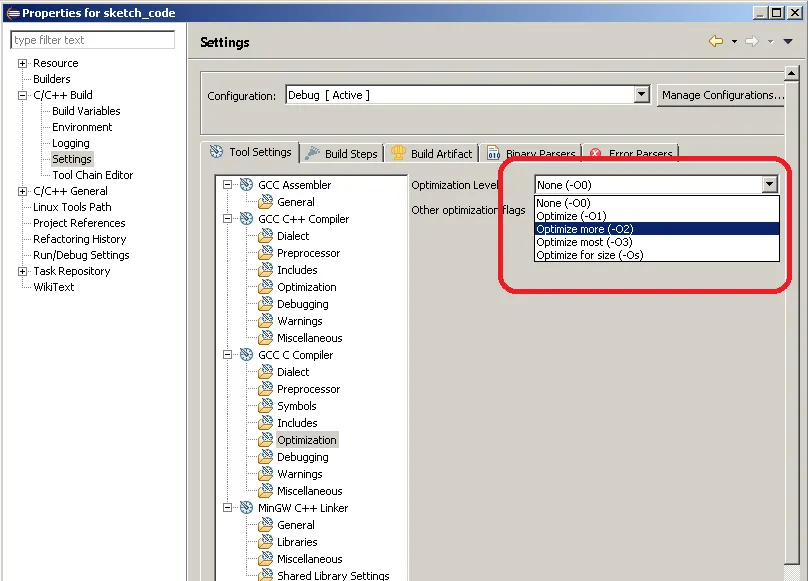Click Warnings icon under GCC C++ Compiler
The width and height of the screenshot is (808, 581).
point(265,321)
